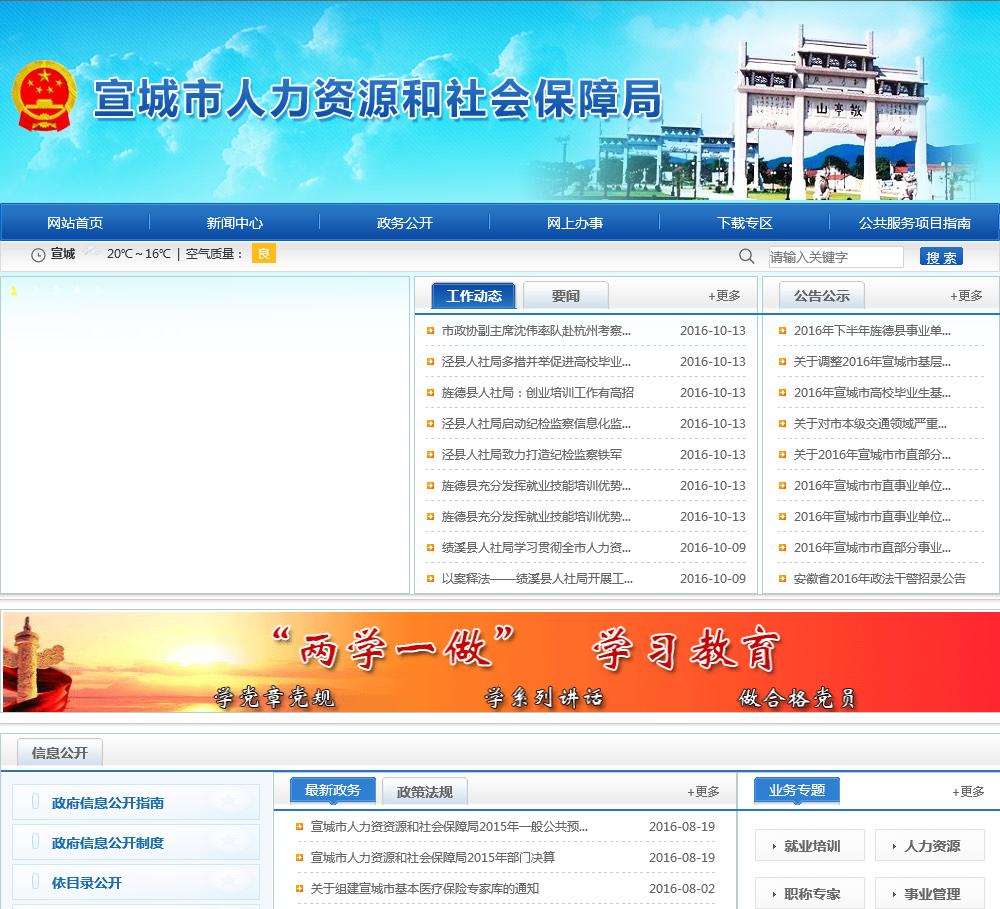1000x909 pixels.
Task: Click the national emblem logo in header
Action: point(44,96)
